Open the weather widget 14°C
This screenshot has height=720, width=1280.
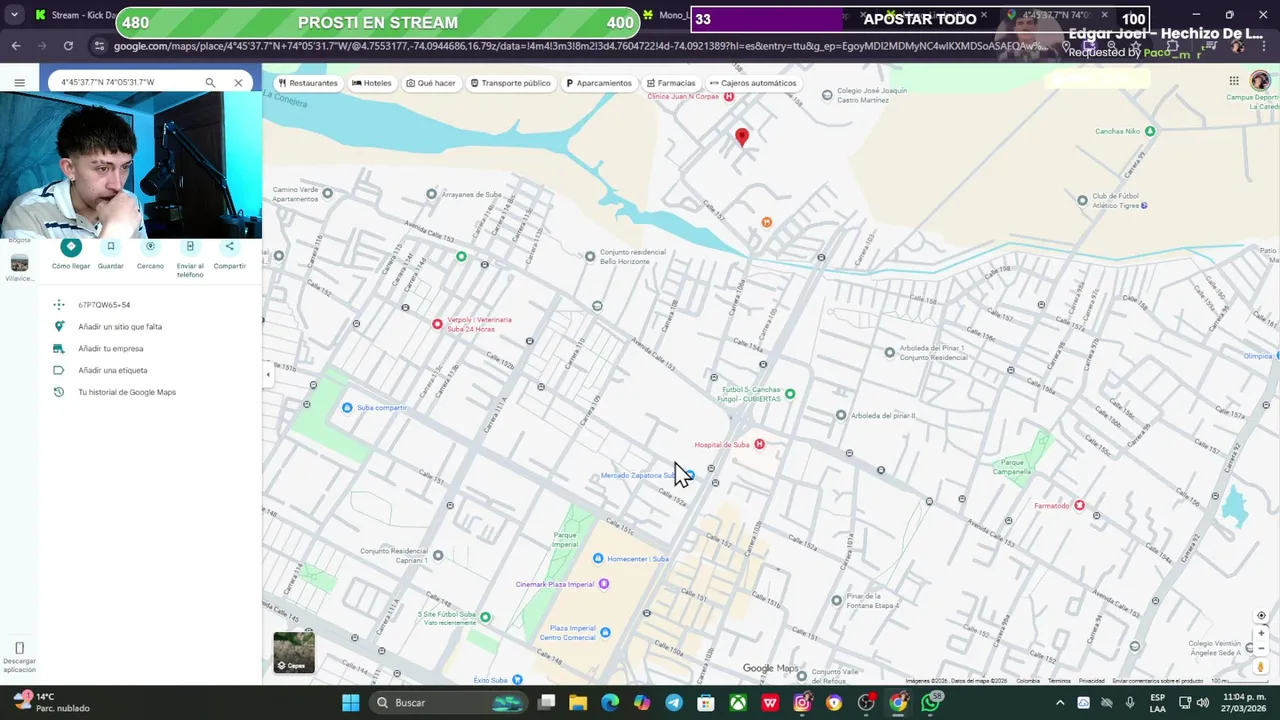point(50,702)
